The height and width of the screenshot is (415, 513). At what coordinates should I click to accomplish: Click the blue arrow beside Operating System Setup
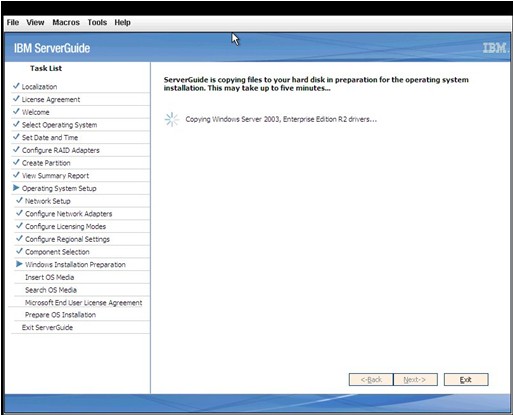point(16,188)
